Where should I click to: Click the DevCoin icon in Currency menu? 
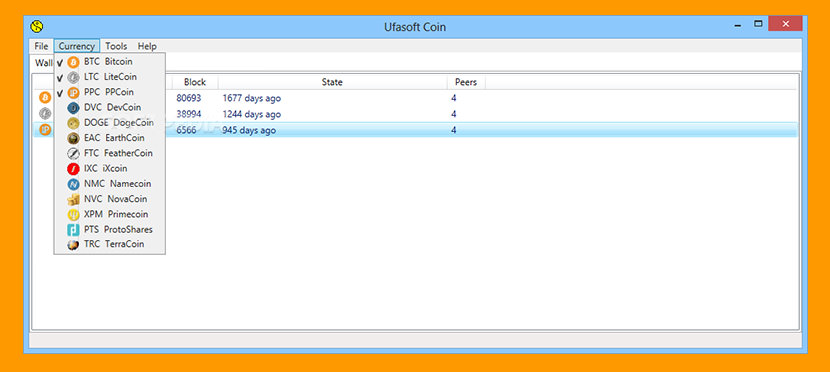(73, 107)
